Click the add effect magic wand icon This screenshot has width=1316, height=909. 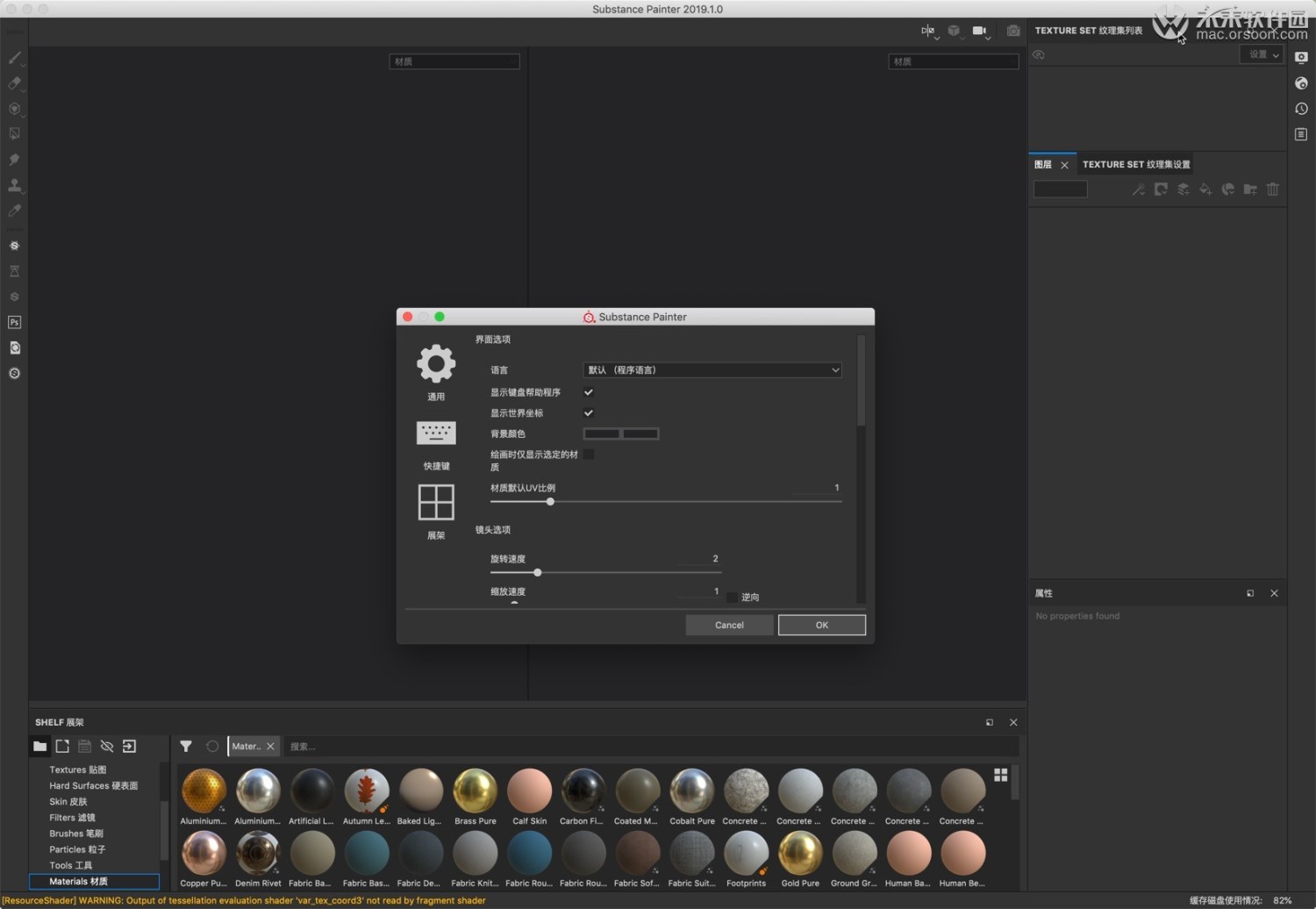1138,190
